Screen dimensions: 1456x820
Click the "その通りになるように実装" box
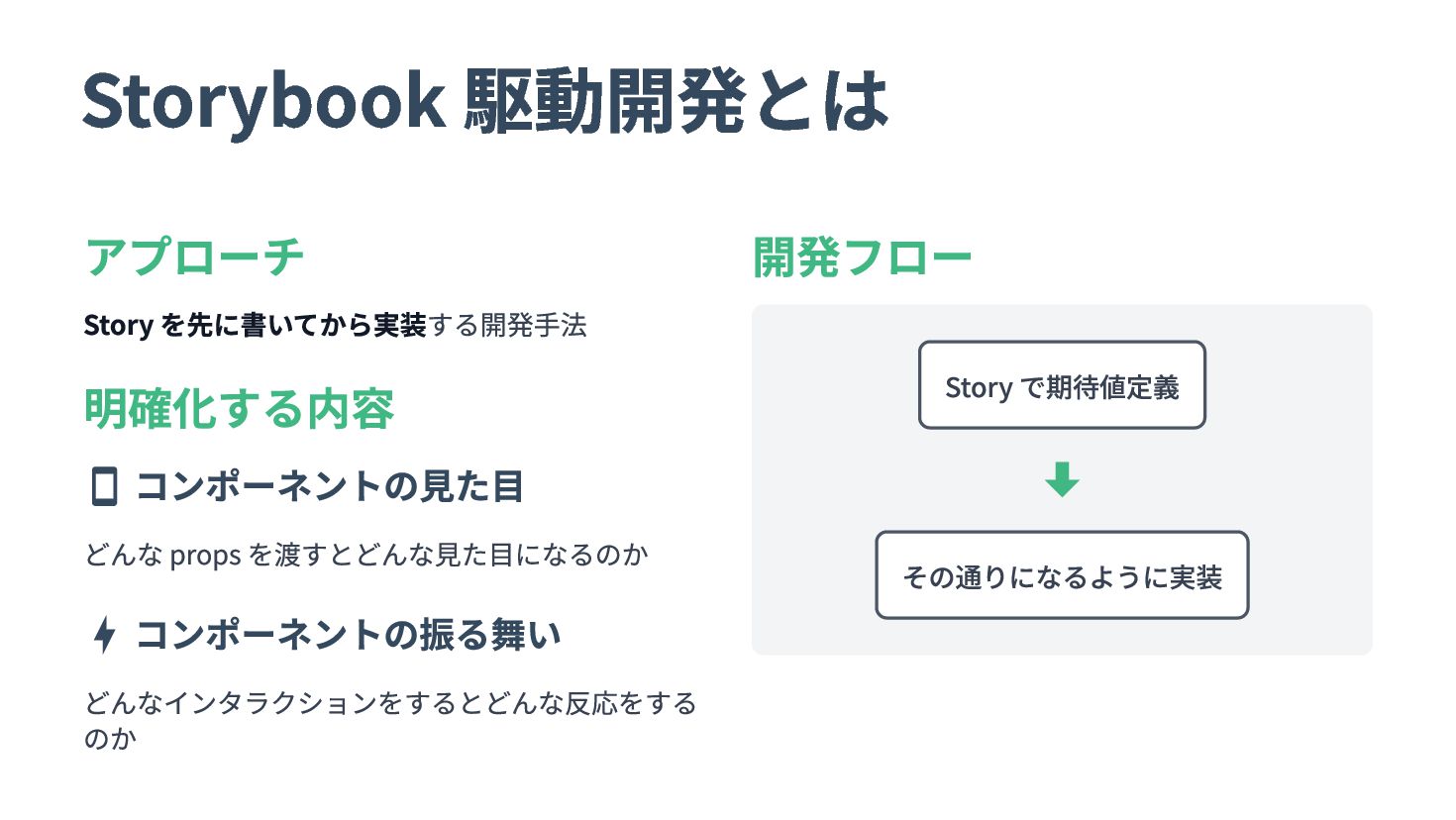coord(1062,575)
